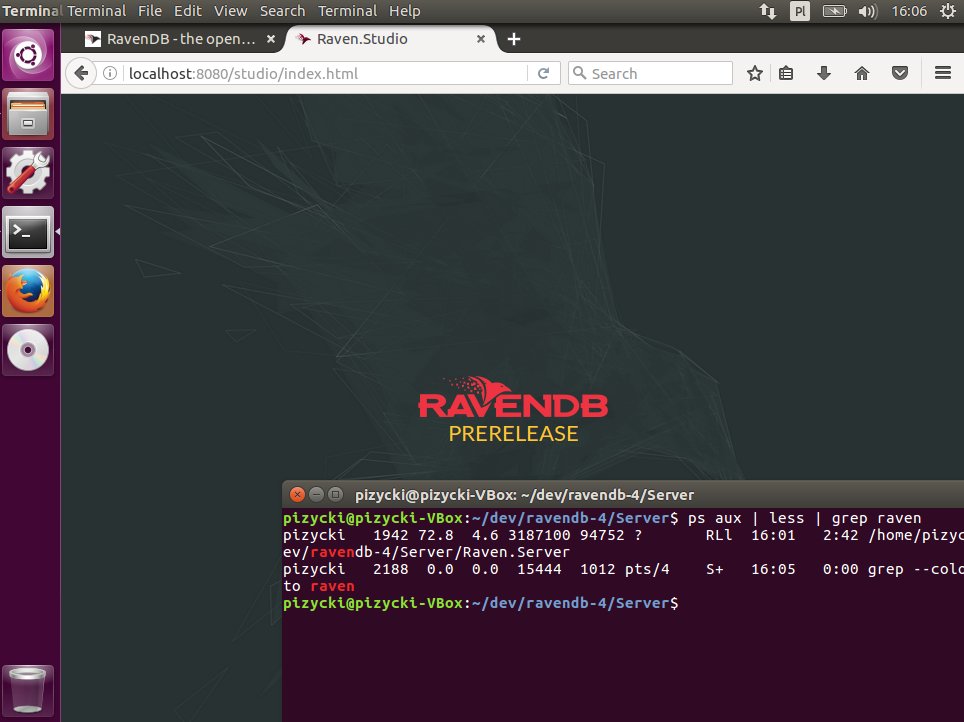Go back with Firefox back arrow
Image resolution: width=964 pixels, height=722 pixels.
(x=81, y=74)
